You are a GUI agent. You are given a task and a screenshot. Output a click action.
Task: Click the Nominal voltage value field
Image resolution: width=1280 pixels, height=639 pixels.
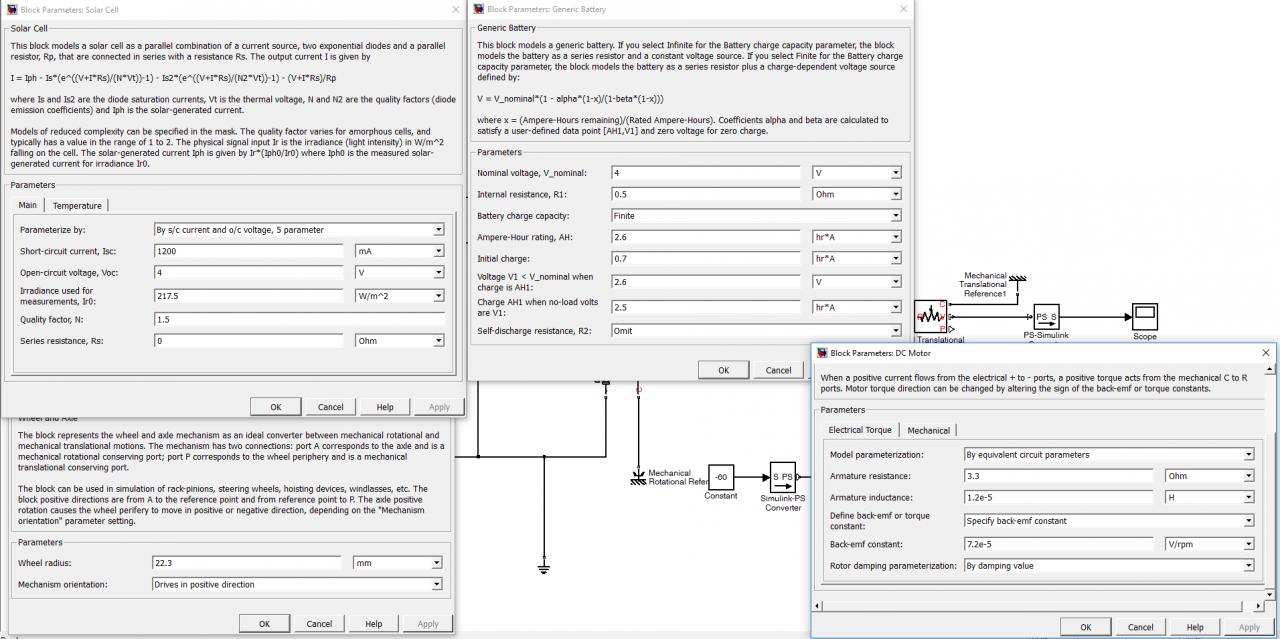(x=706, y=173)
